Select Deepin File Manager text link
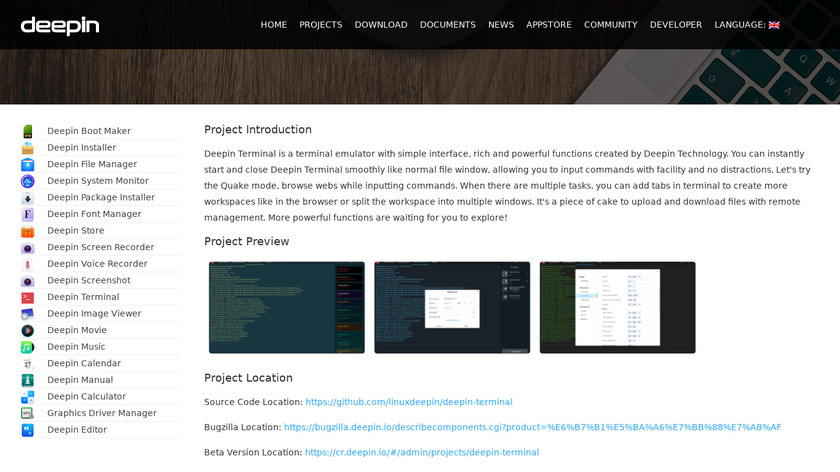Screen dimensions: 840x472 click(x=92, y=164)
